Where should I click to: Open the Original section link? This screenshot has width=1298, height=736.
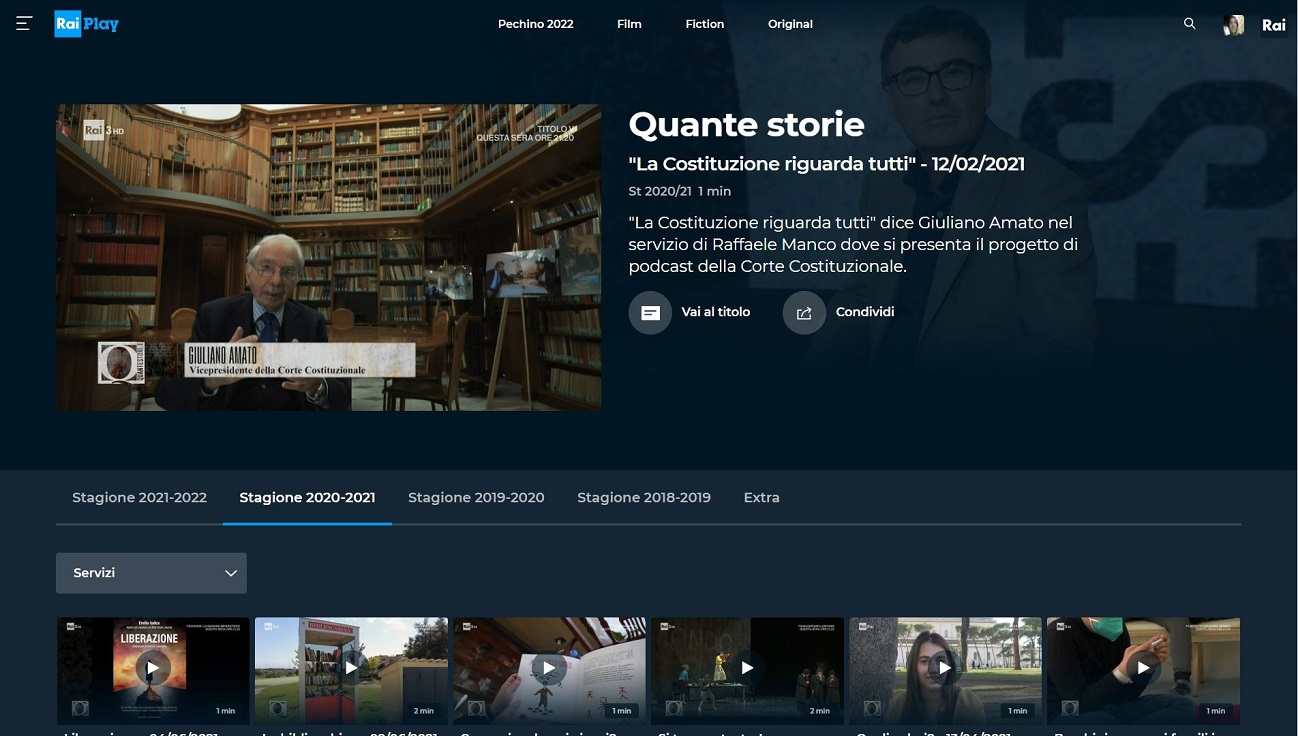(790, 24)
